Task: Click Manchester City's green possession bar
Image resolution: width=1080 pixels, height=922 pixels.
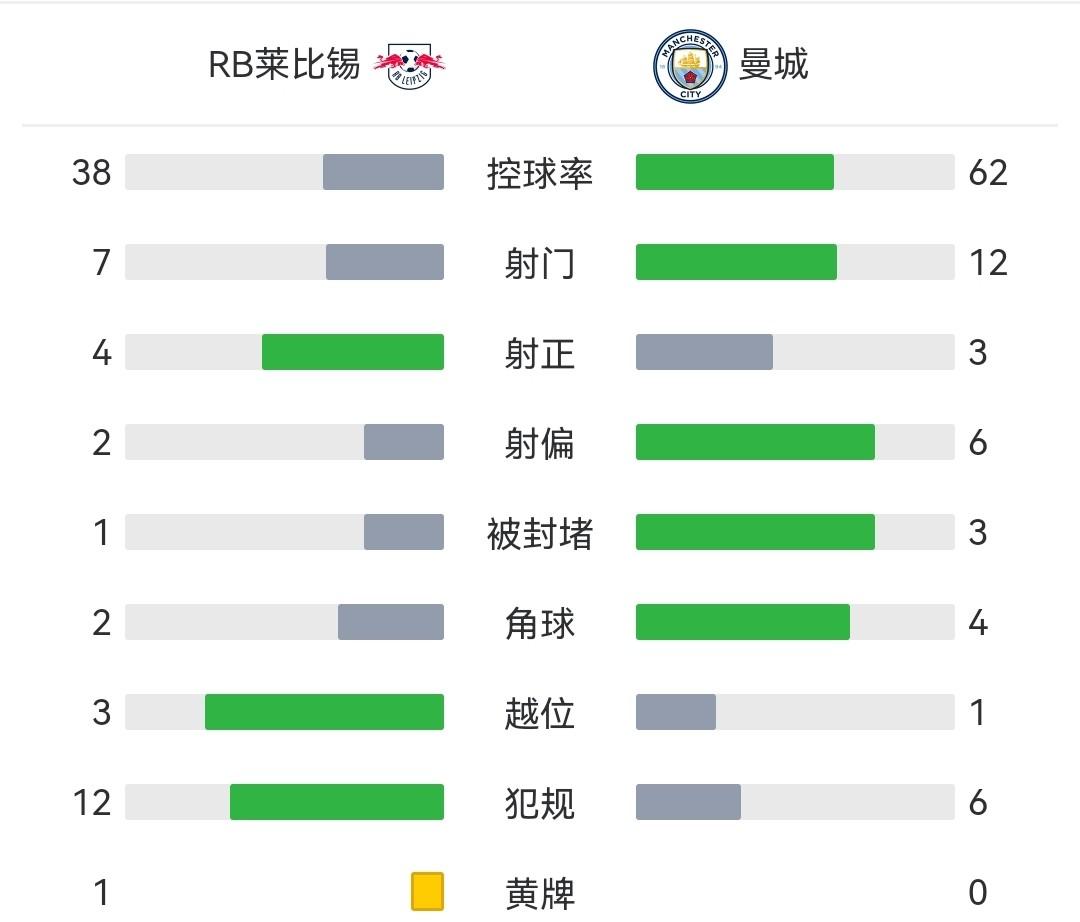Action: 734,172
